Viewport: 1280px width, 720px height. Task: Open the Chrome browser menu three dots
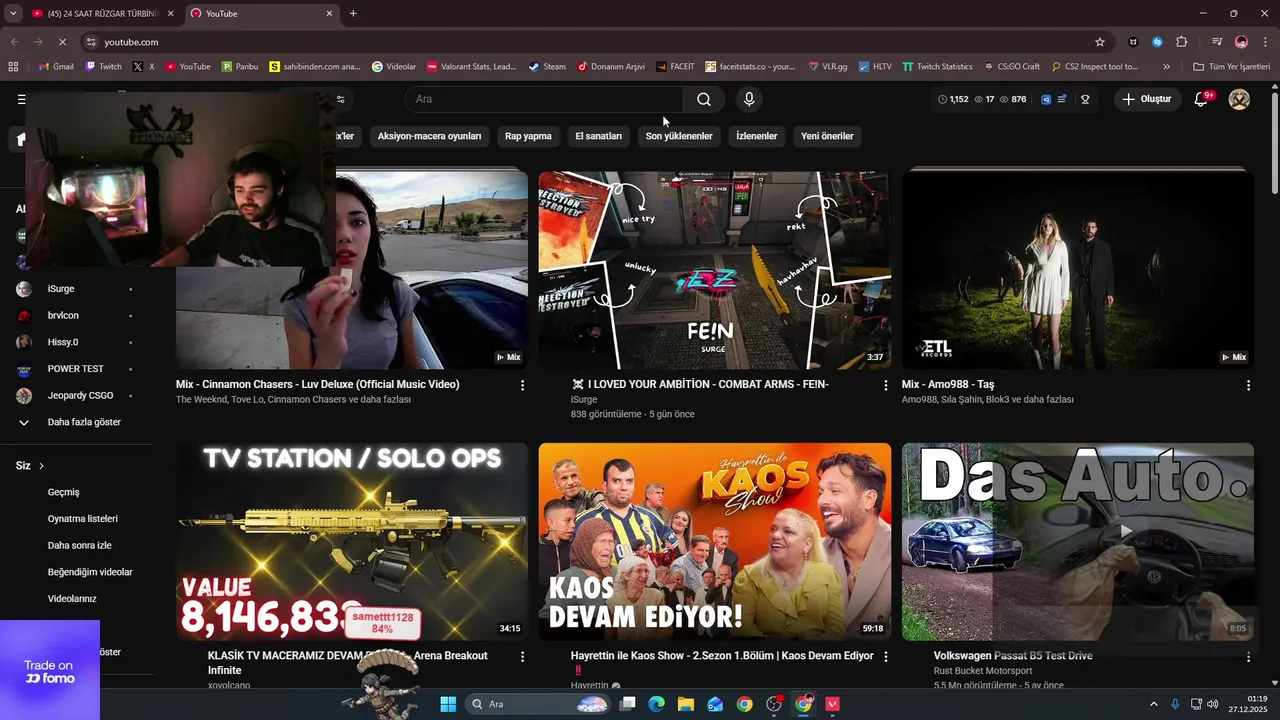tap(1265, 42)
